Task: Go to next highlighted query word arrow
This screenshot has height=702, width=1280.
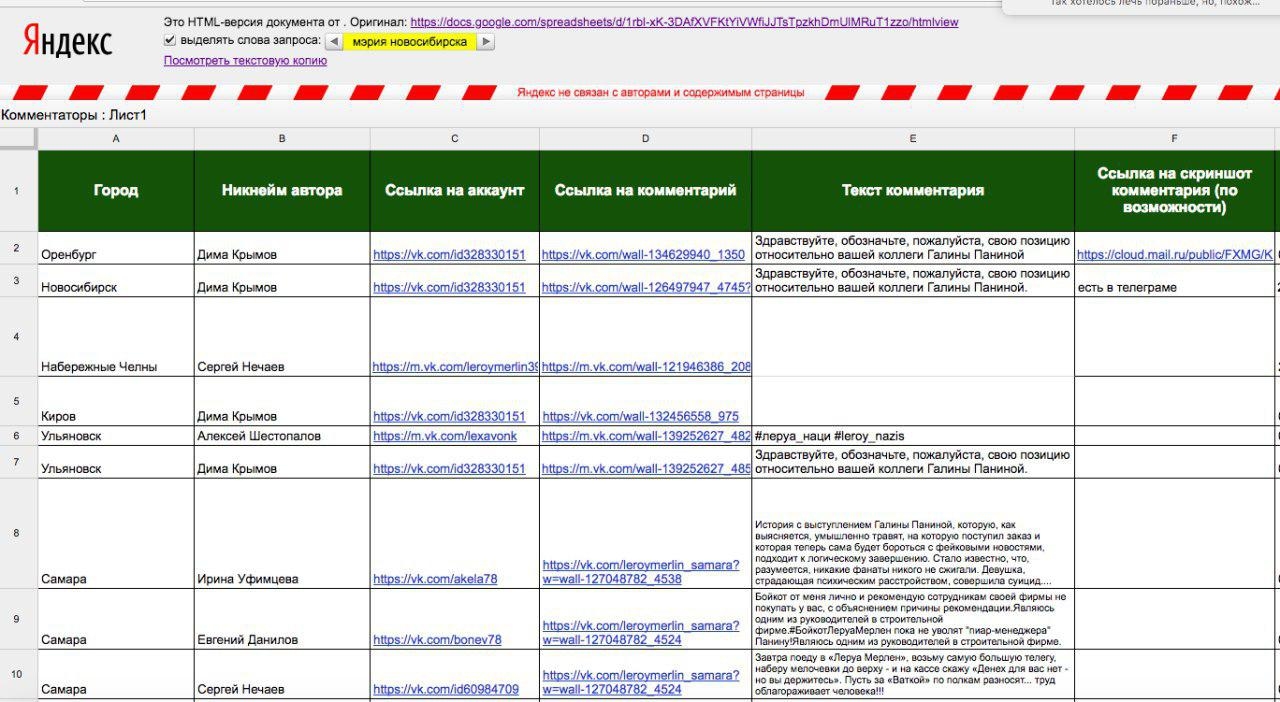Action: 486,42
